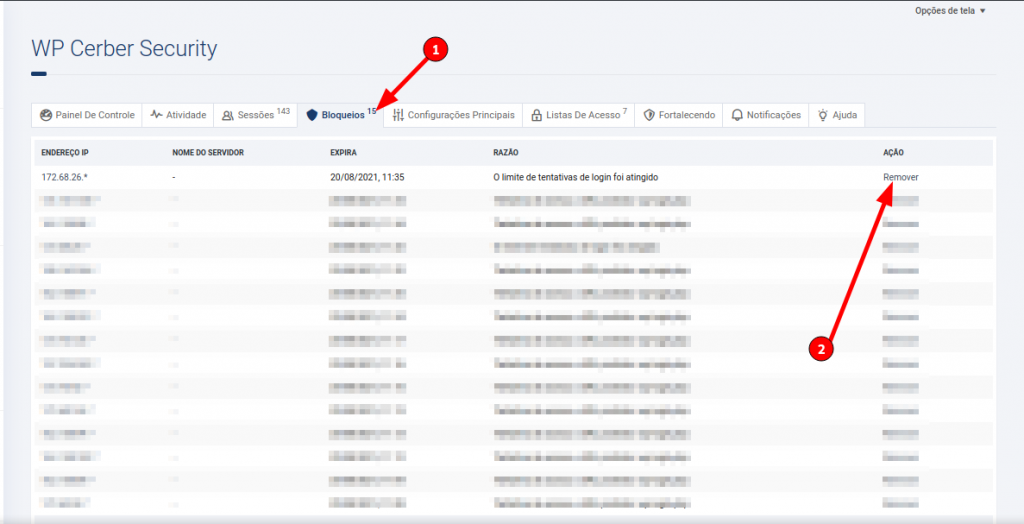The height and width of the screenshot is (524, 1024).
Task: Click the ENDEREÇO IP column header
Action: [65, 152]
